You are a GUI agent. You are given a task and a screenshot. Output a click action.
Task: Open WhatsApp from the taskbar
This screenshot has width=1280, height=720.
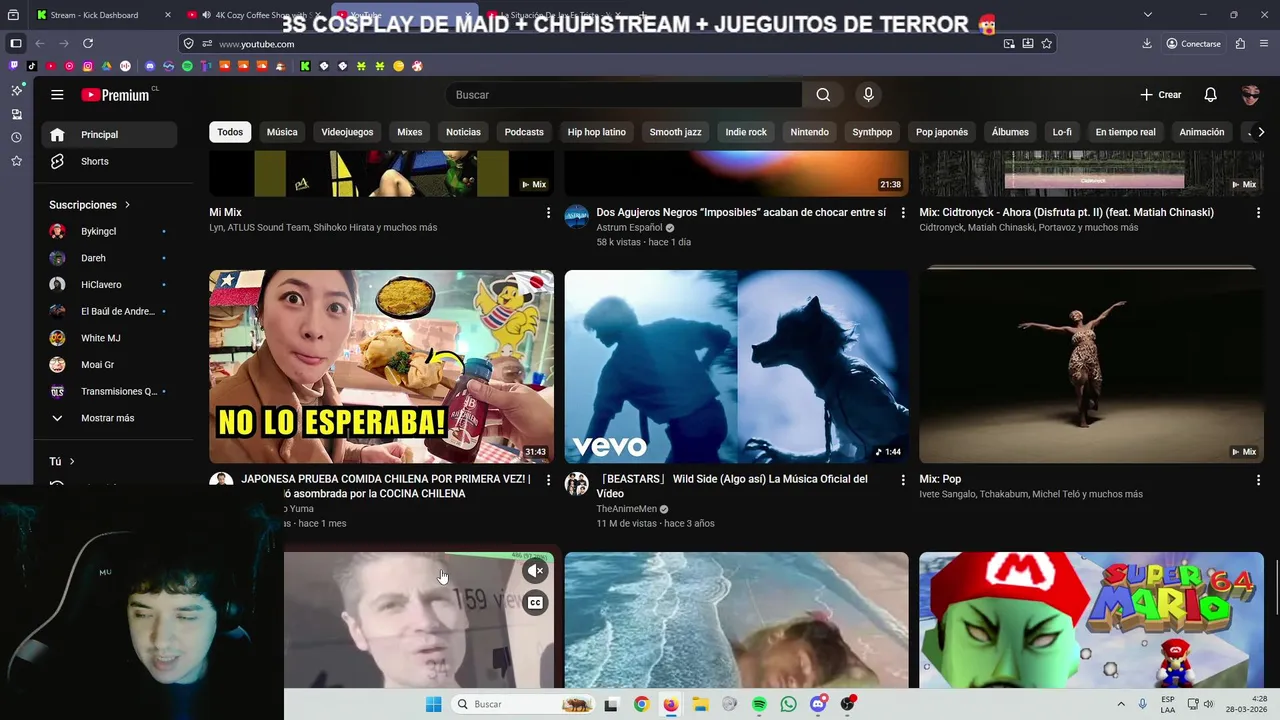(788, 704)
